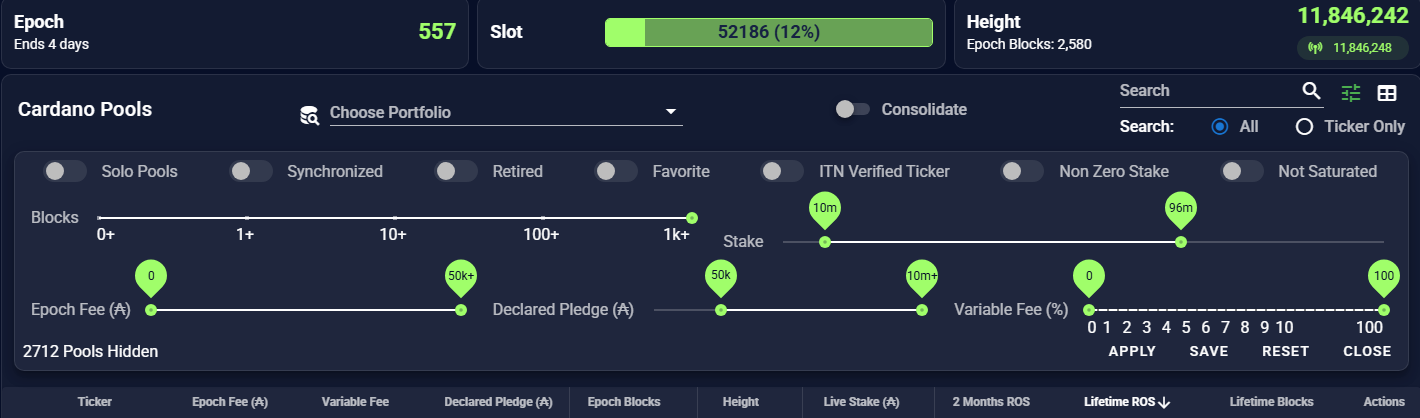Image resolution: width=1420 pixels, height=418 pixels.
Task: Click the live height broadcast badge
Action: 1353,47
